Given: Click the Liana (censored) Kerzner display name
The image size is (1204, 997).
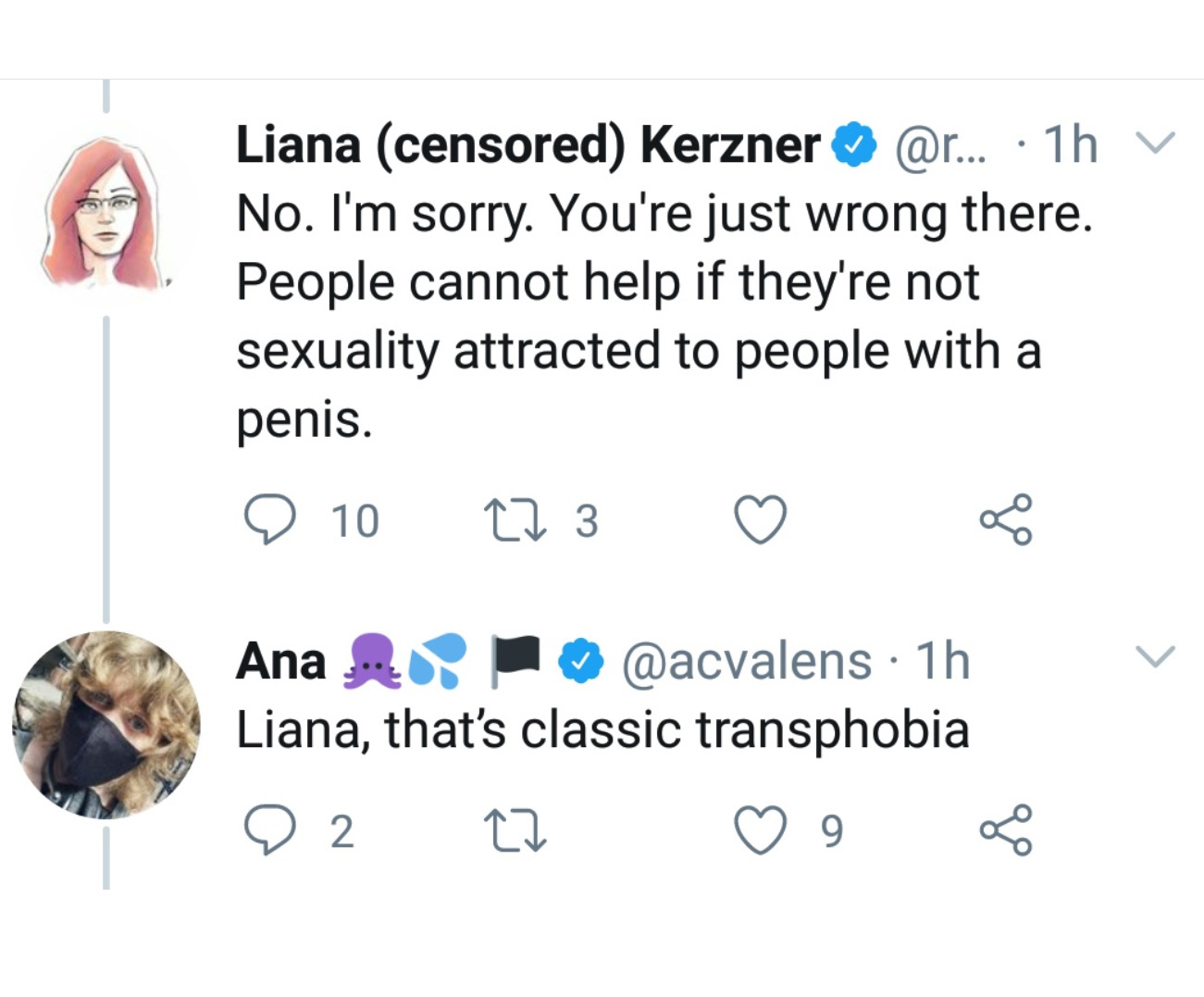Looking at the screenshot, I should point(528,145).
